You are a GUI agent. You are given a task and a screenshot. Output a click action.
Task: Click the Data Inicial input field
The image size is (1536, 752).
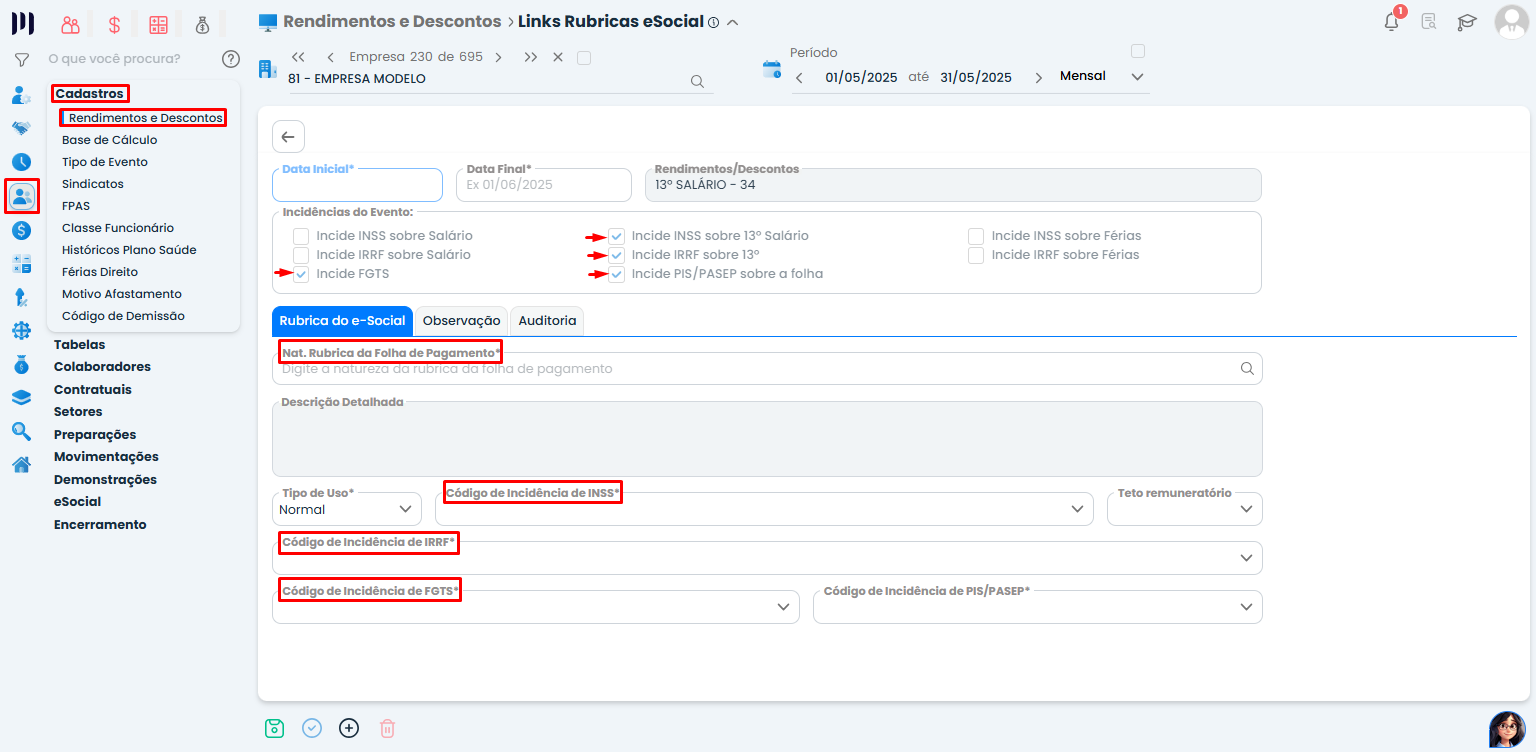tap(357, 187)
